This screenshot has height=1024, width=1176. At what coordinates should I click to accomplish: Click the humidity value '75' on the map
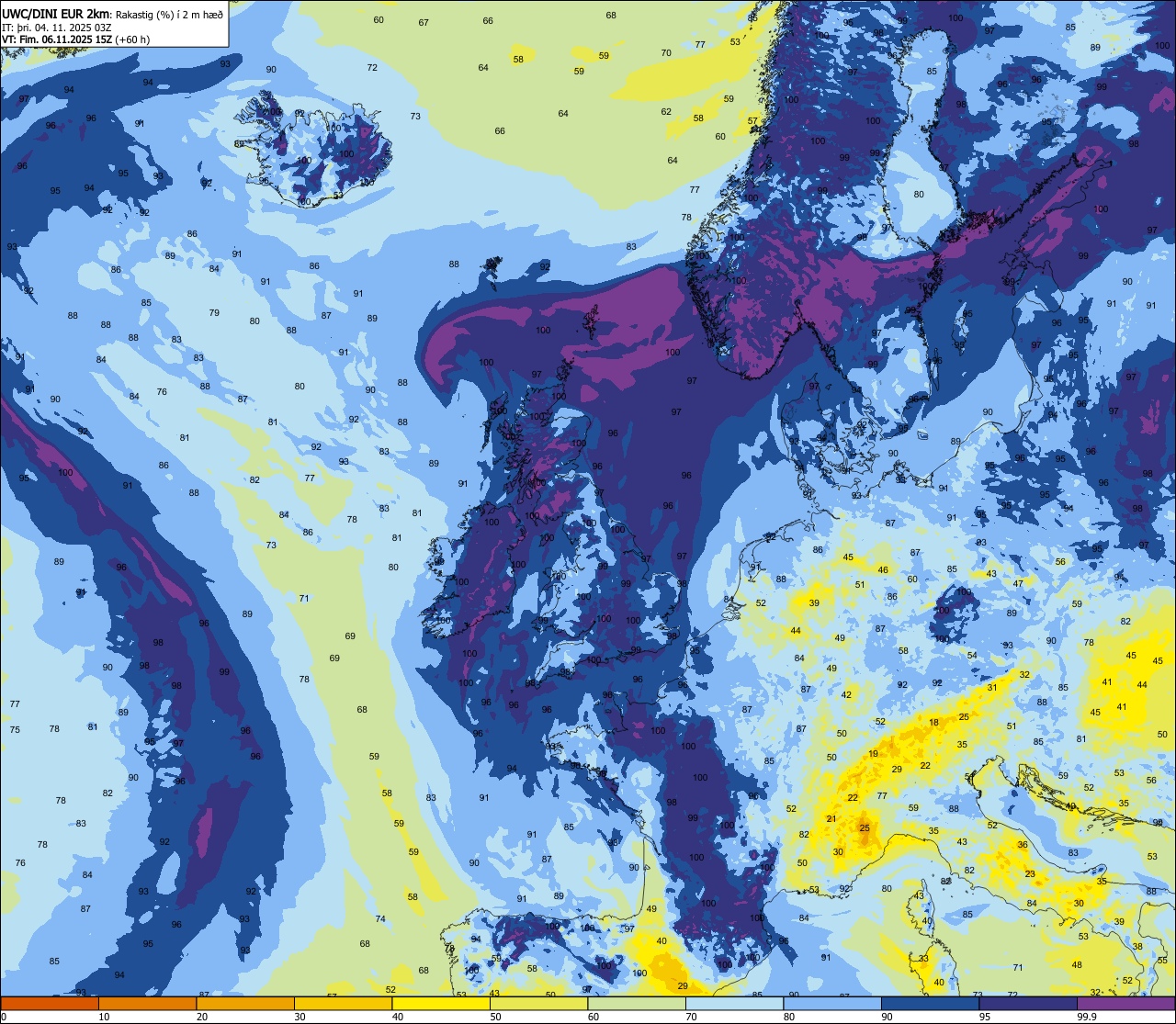(x=15, y=730)
